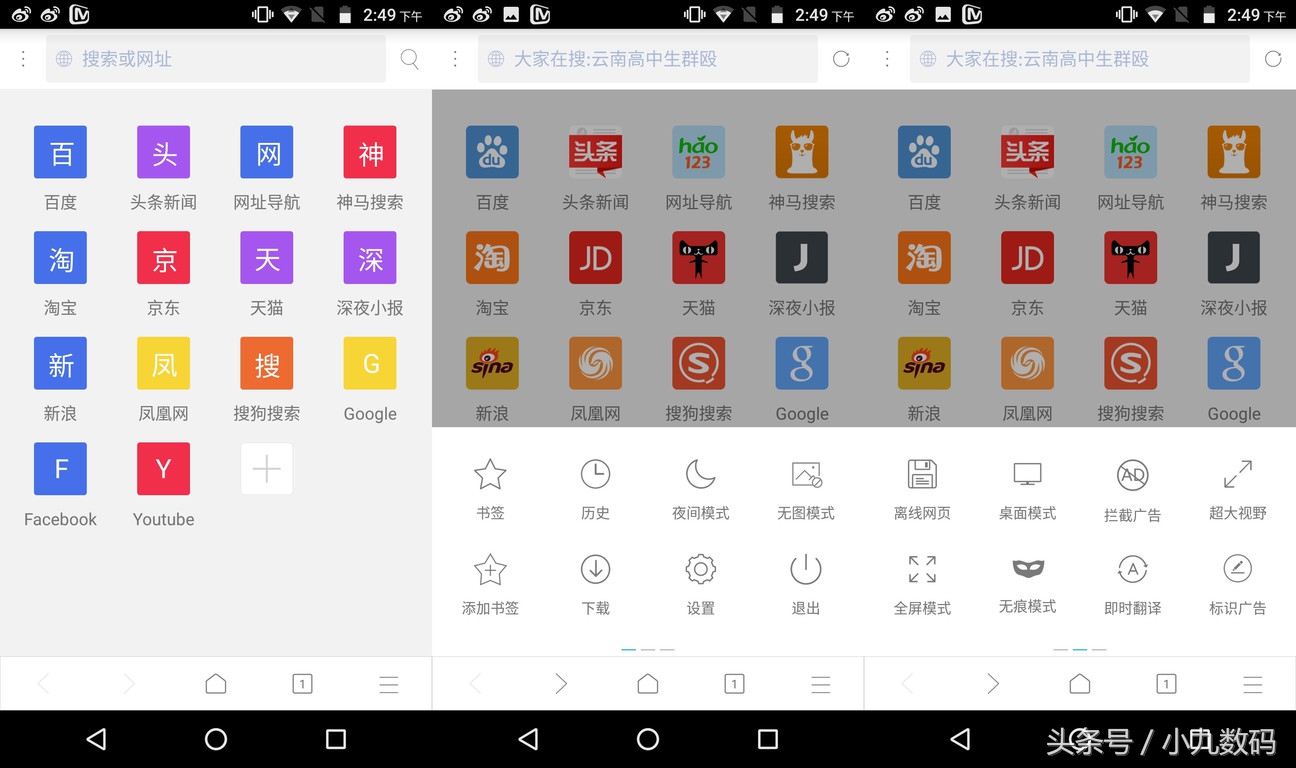Toggle 夜间模式 night mode

700,489
